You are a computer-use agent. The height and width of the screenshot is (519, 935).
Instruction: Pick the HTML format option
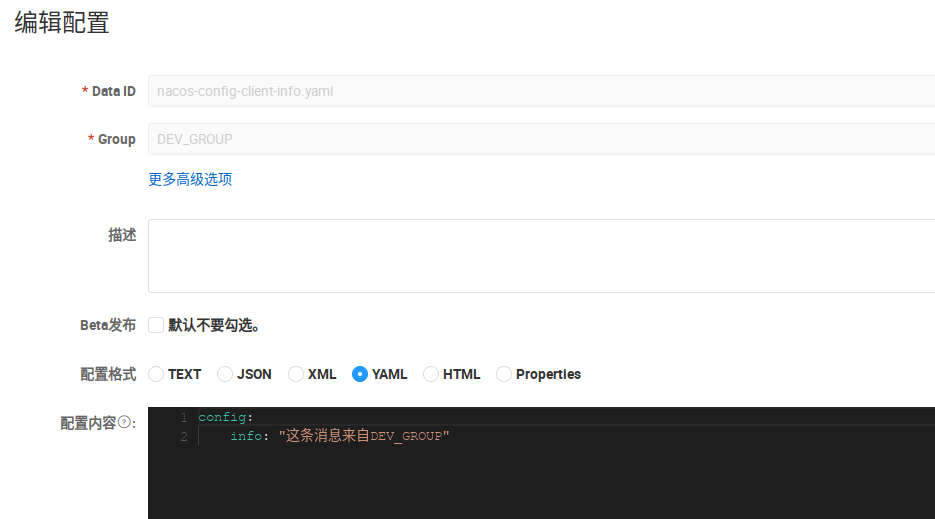431,374
